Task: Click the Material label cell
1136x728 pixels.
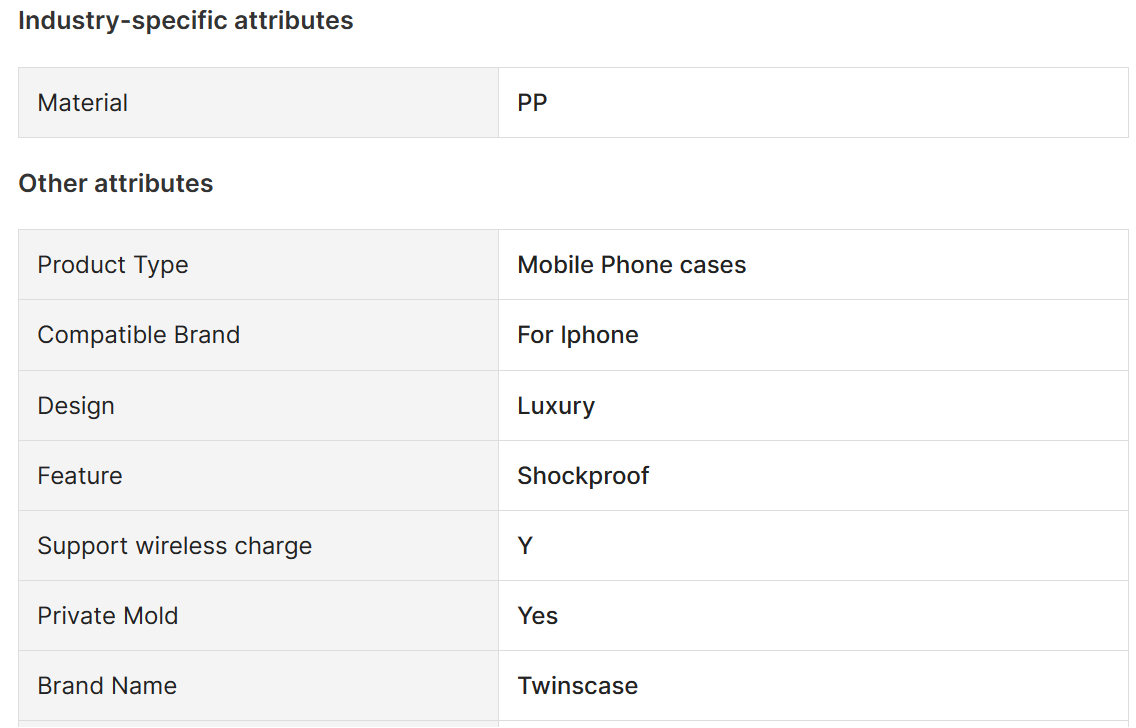Action: [83, 103]
